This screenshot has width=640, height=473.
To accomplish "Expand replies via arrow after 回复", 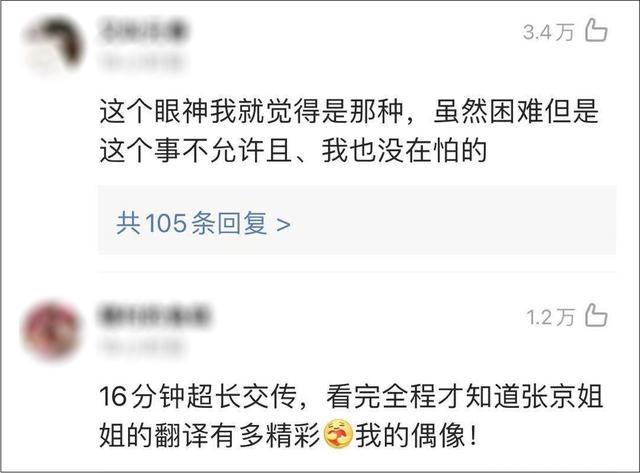I will tap(283, 224).
